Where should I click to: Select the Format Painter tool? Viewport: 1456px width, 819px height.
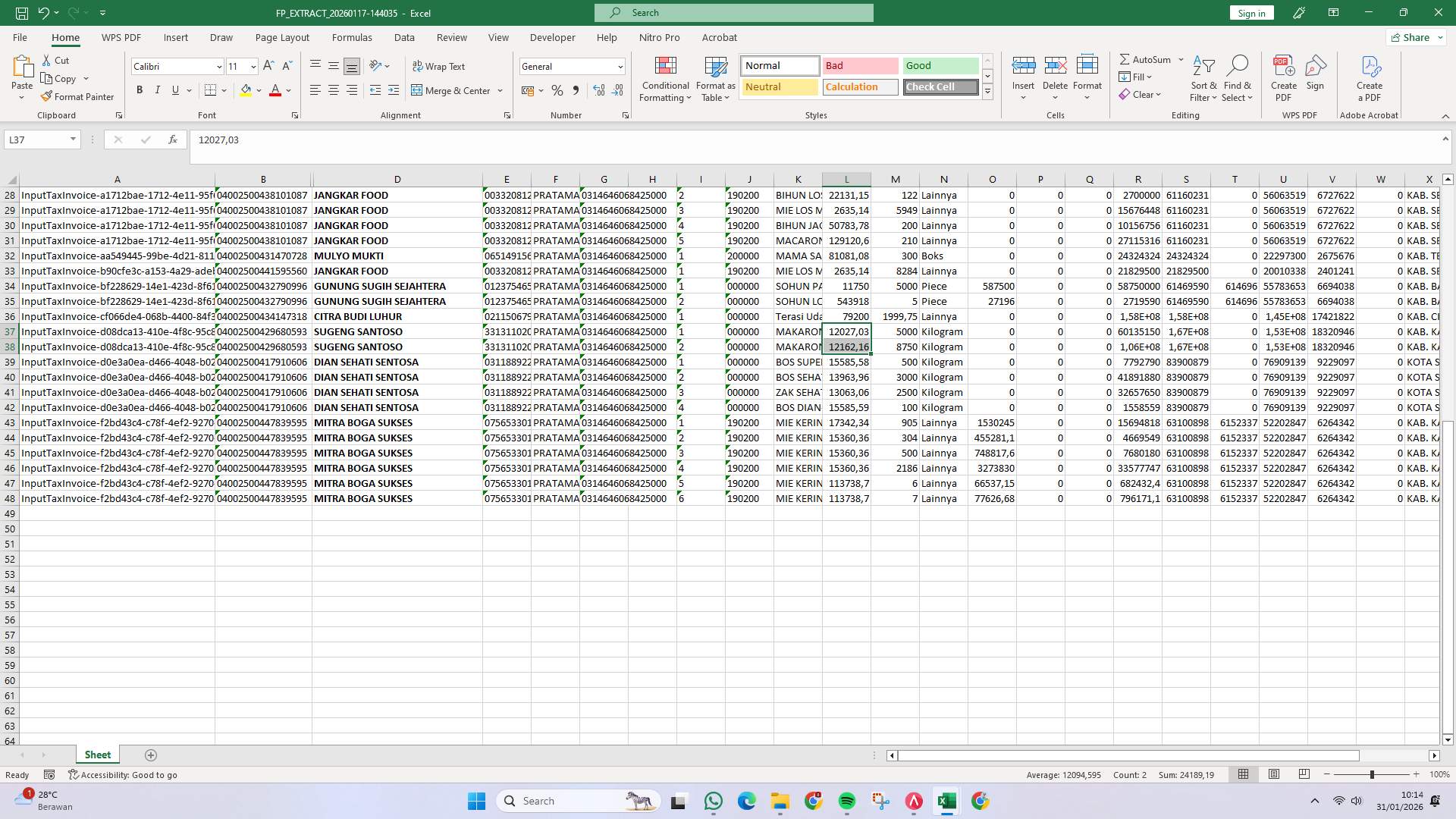pos(78,96)
